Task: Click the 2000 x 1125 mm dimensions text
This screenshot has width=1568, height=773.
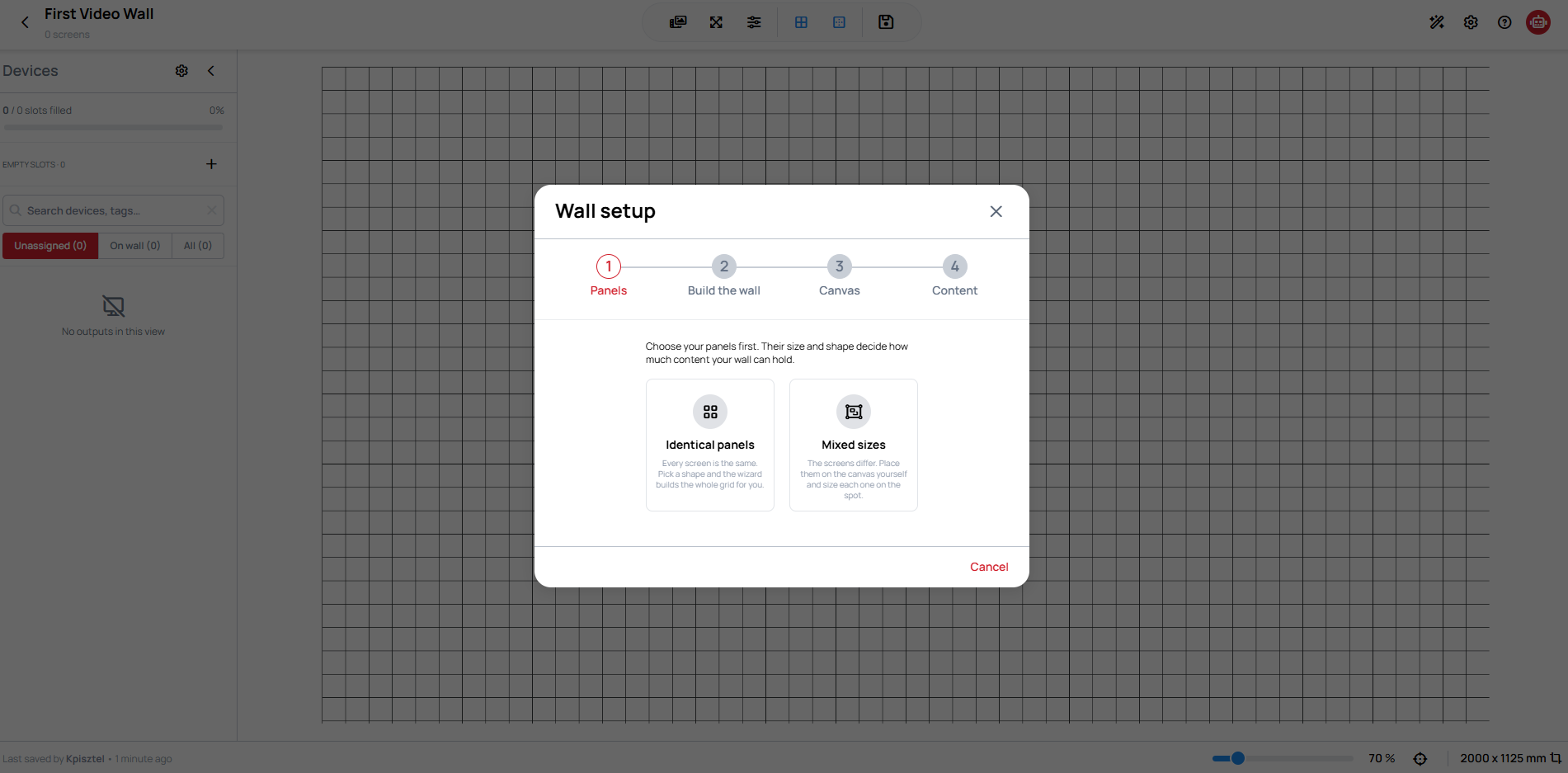Action: 1503,758
